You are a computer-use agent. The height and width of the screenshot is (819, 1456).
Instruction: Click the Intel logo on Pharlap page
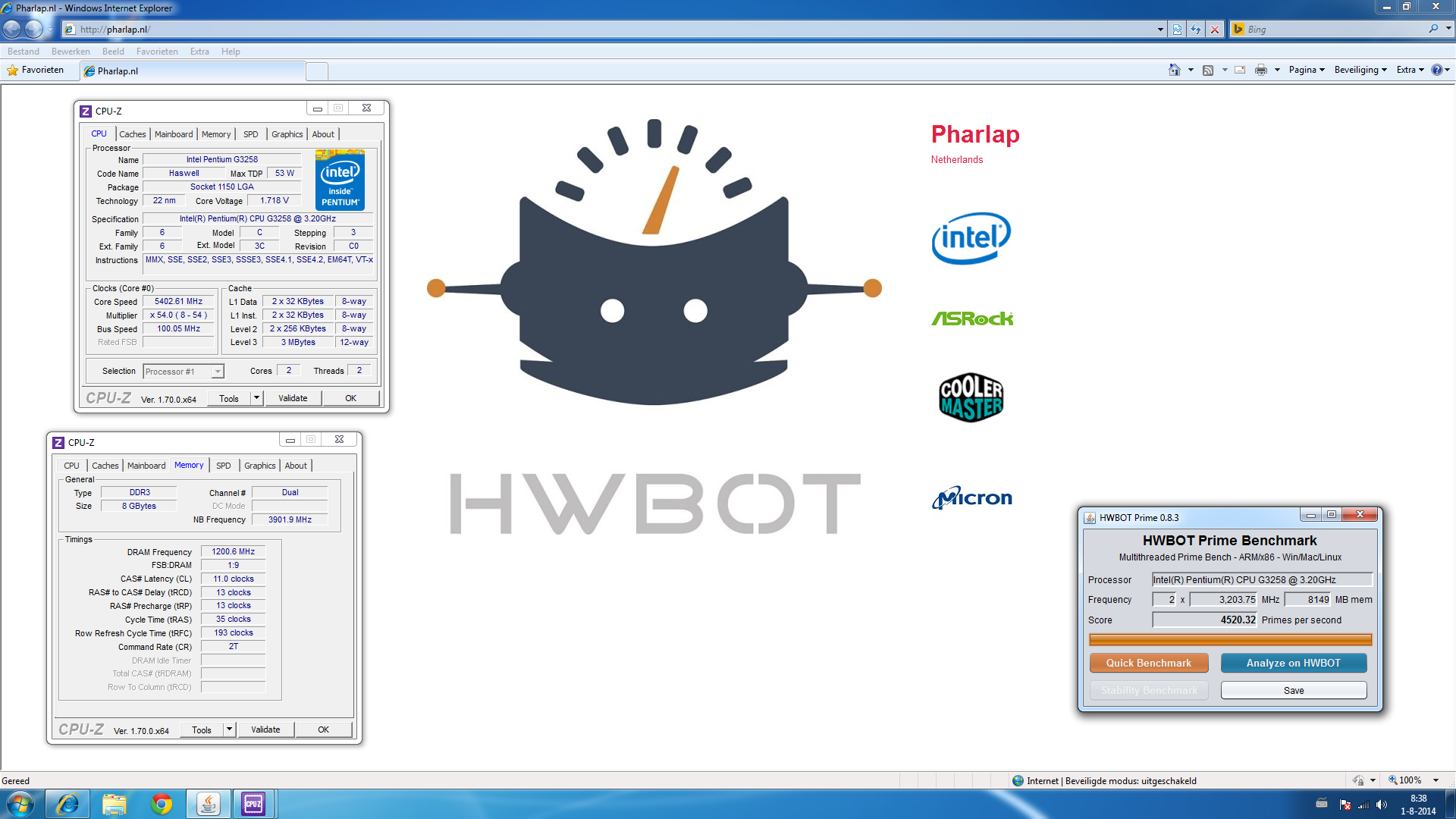pyautogui.click(x=971, y=238)
